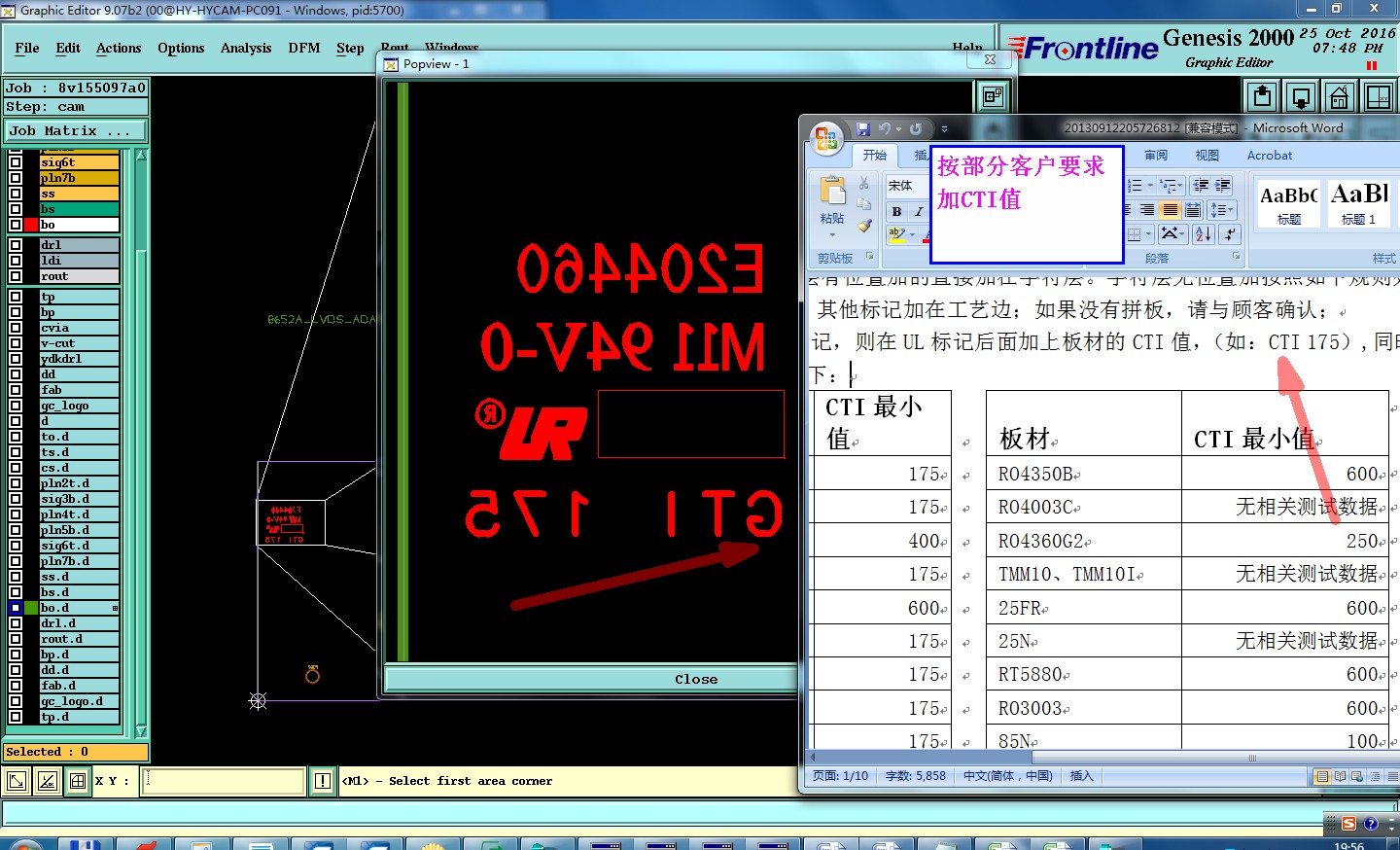Select the Heading 1 style in Word
Image resolution: width=1400 pixels, height=850 pixels.
1359,202
